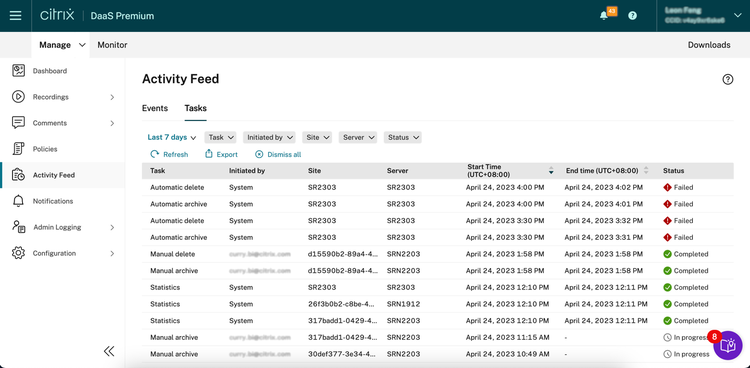Click the Manual delete task cell

pyautogui.click(x=173, y=254)
